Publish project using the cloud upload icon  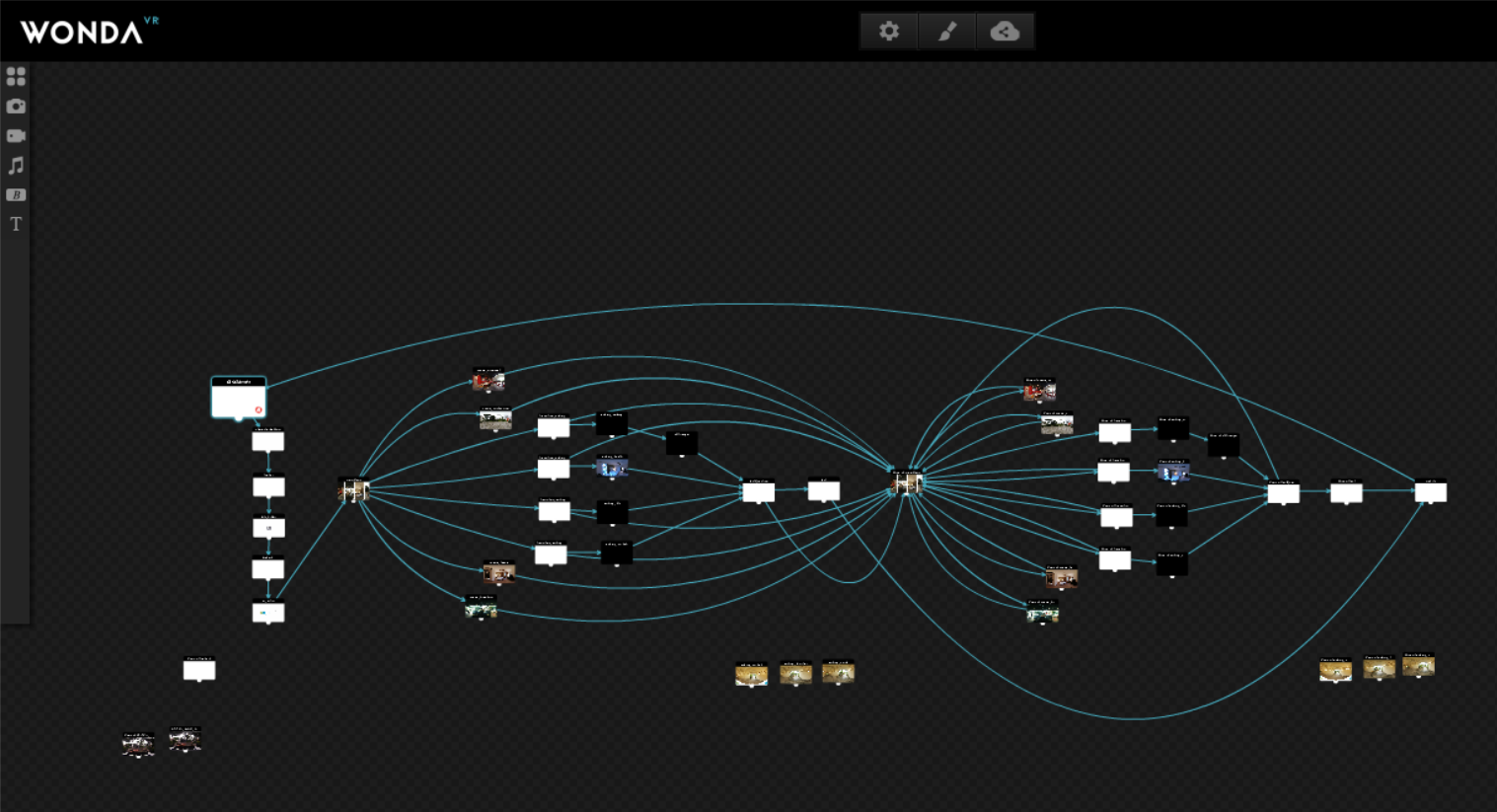point(1005,32)
